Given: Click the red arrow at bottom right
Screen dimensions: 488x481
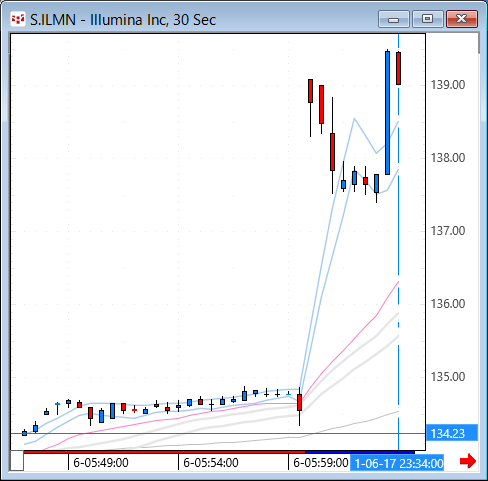Looking at the screenshot, I should (468, 461).
